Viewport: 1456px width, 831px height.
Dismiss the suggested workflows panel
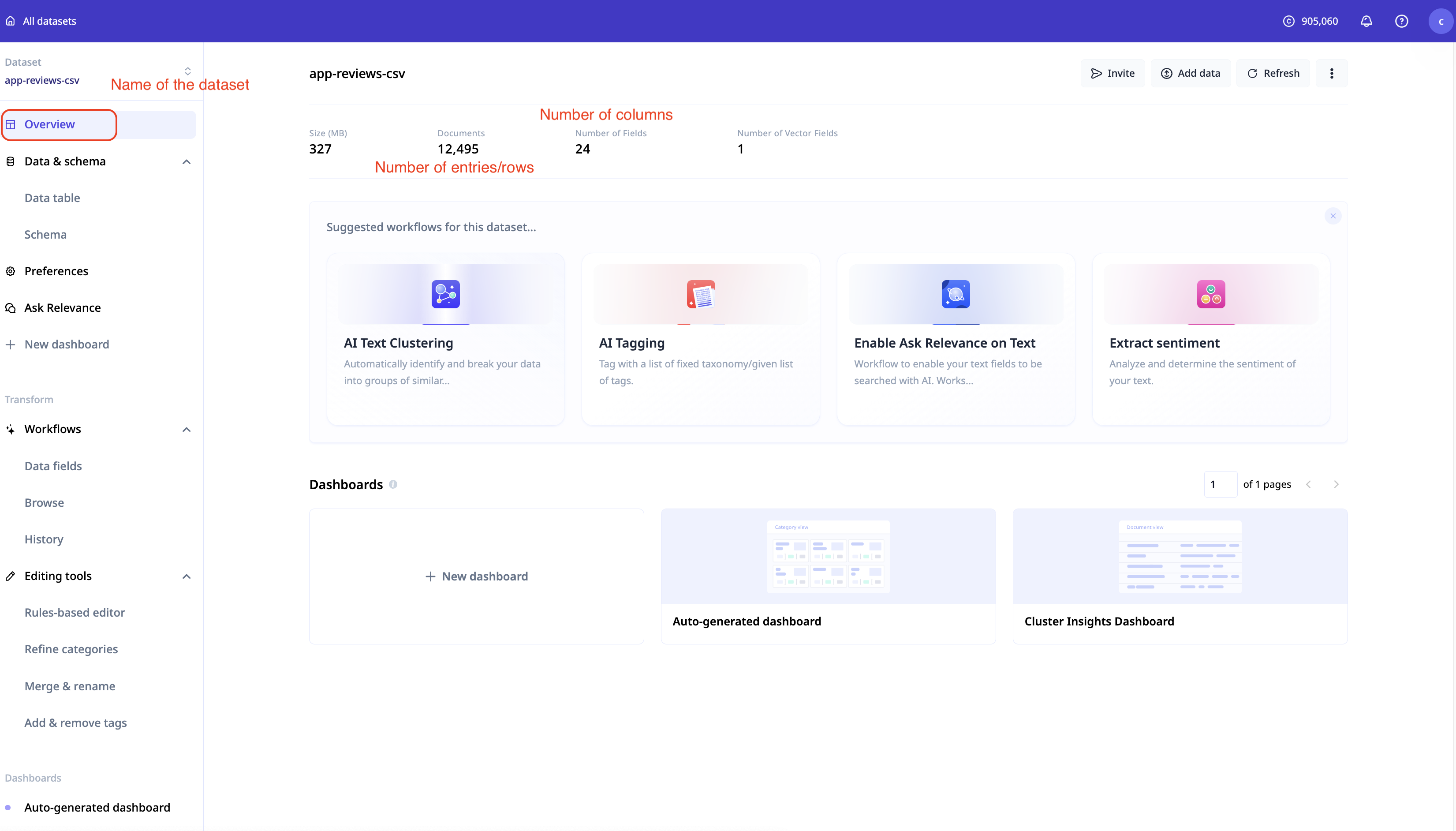pyautogui.click(x=1333, y=216)
